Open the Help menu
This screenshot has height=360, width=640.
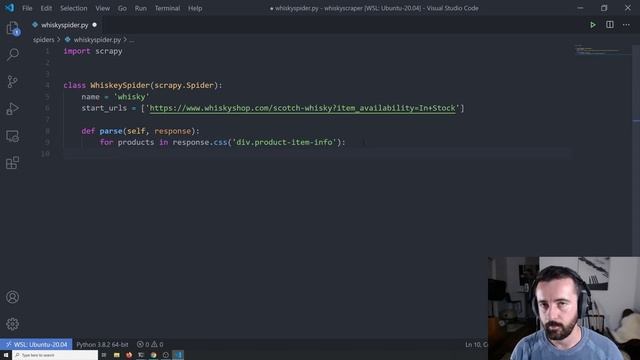coord(195,8)
